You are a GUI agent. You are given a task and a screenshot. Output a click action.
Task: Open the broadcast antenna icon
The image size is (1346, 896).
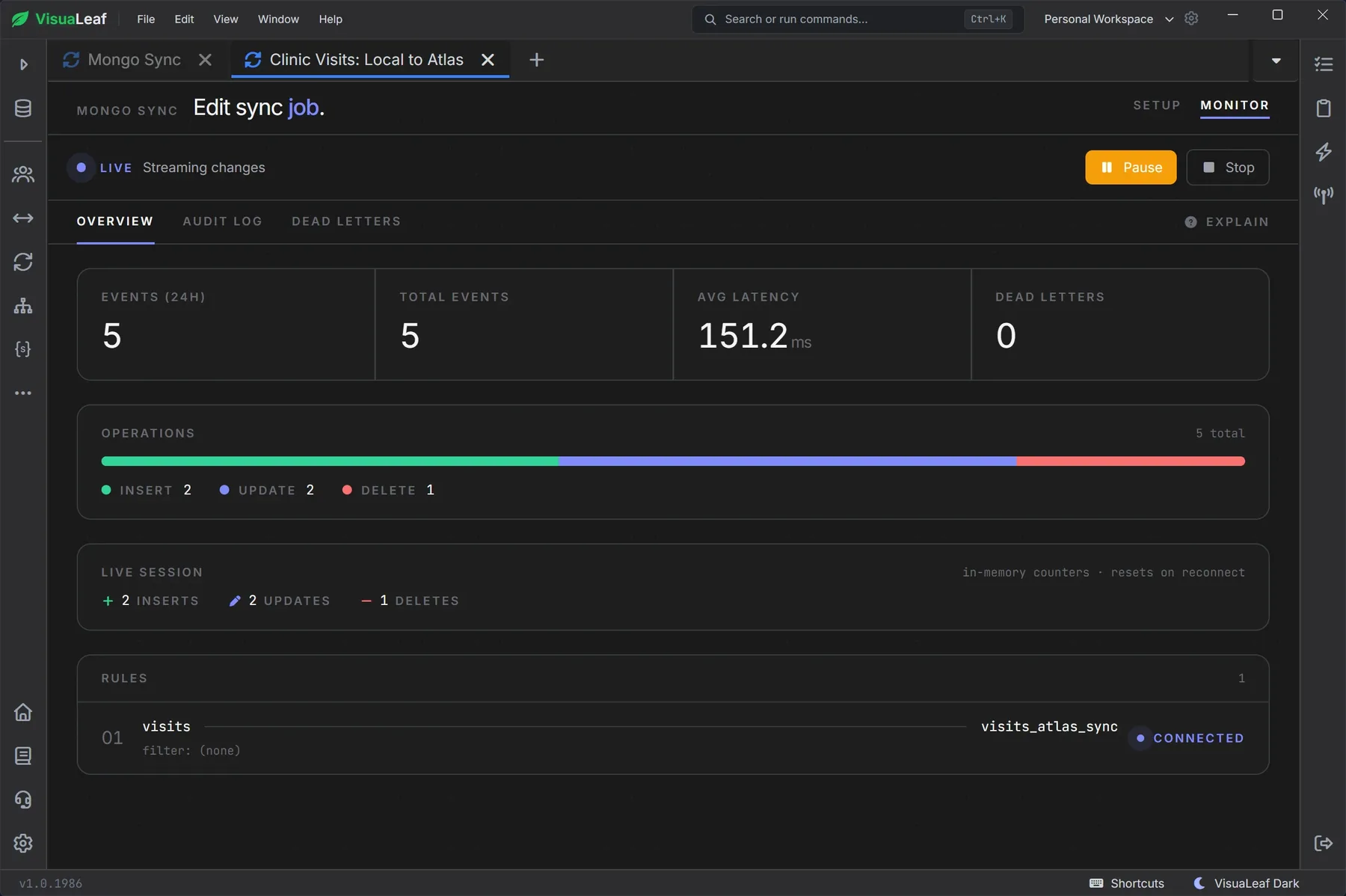(x=1324, y=196)
